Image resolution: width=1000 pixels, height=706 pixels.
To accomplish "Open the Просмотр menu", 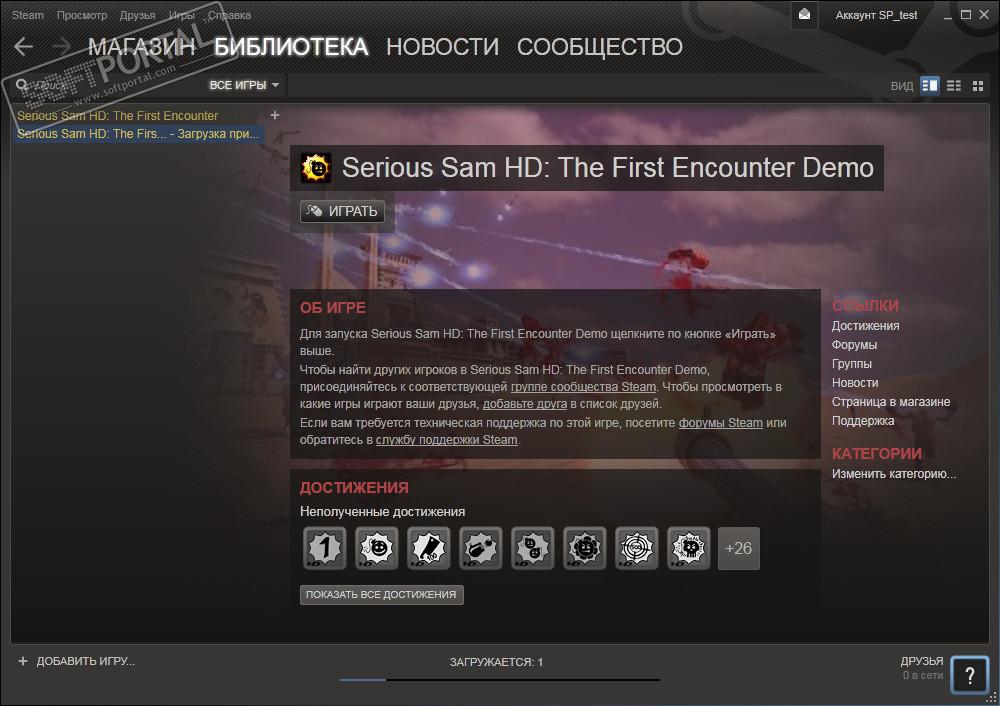I will pos(82,15).
